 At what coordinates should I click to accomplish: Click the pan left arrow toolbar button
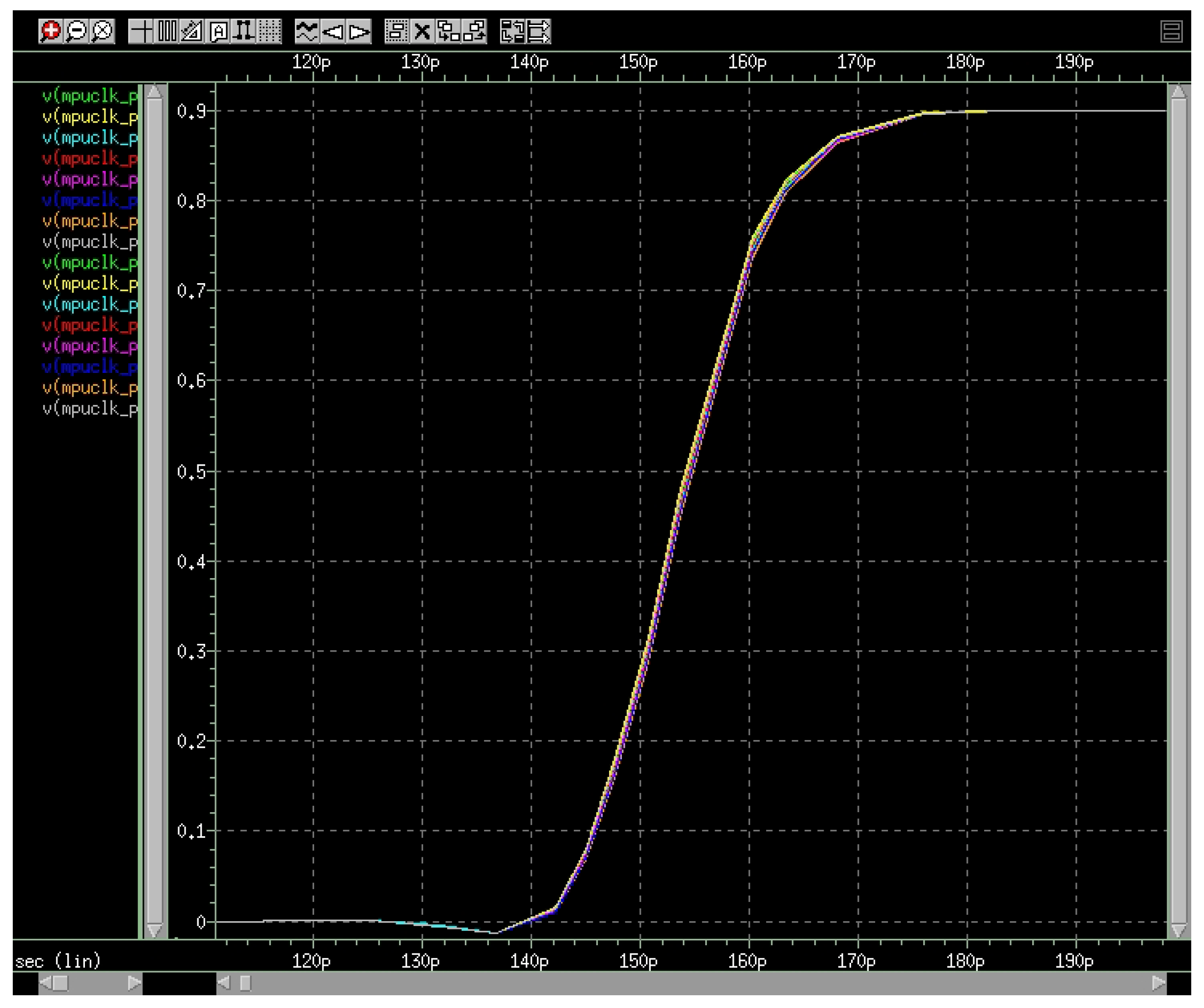pyautogui.click(x=333, y=31)
